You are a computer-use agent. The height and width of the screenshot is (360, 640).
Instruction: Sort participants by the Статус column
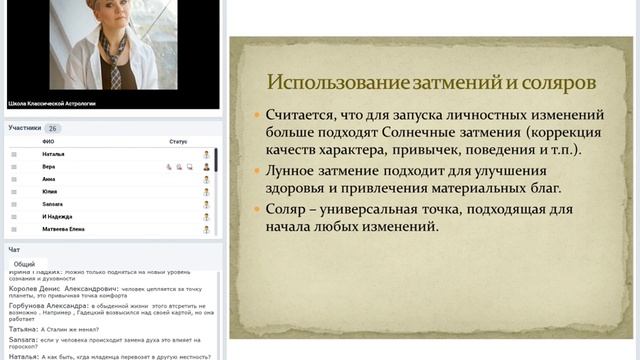(x=178, y=142)
